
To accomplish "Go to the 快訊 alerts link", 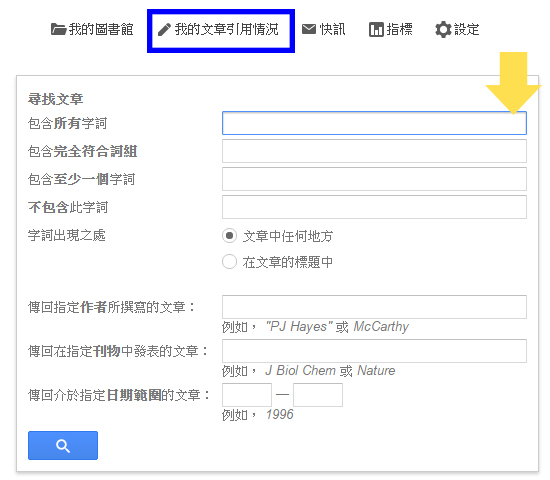I will coord(323,29).
